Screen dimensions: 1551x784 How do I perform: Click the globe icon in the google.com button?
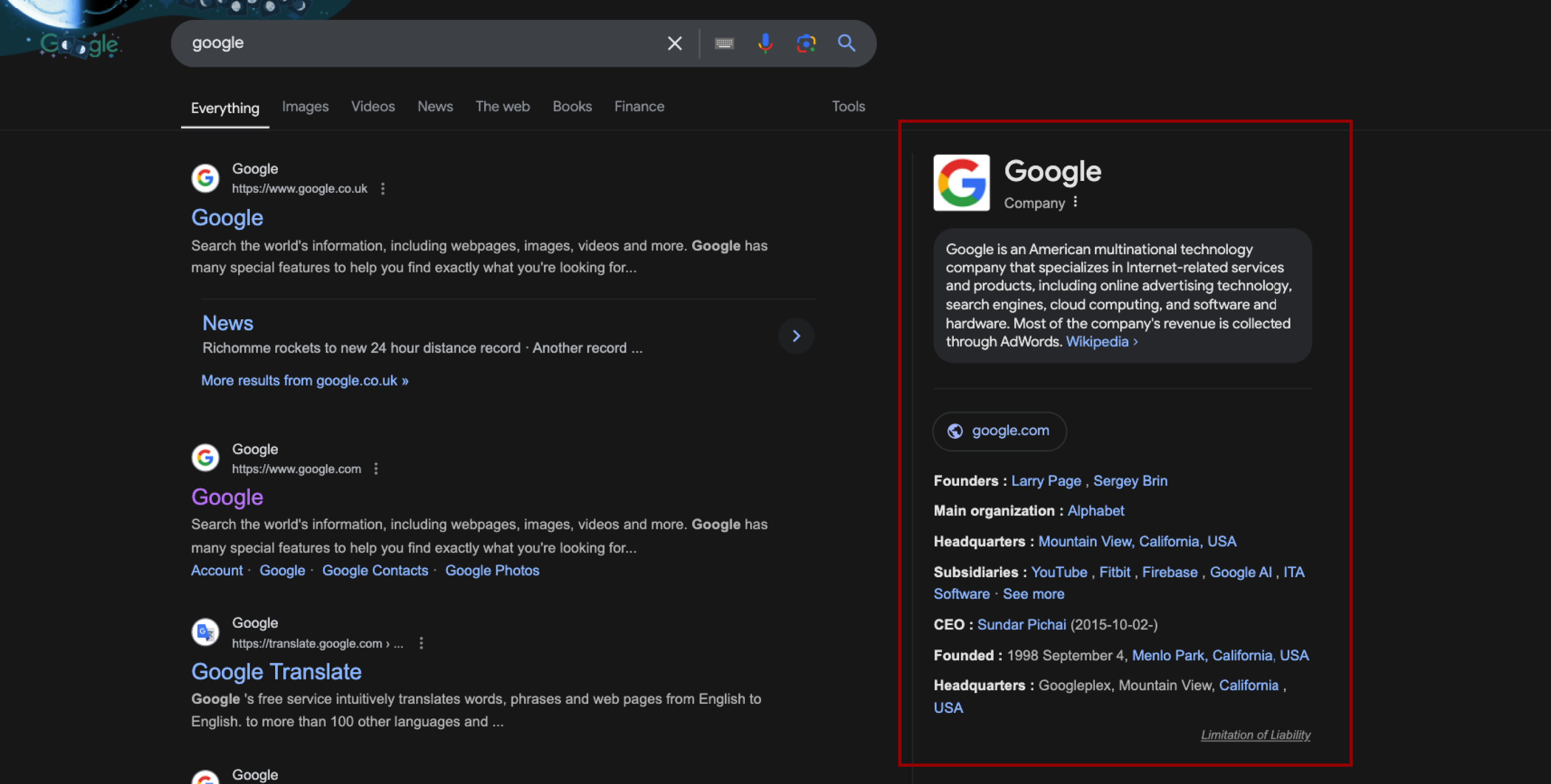[955, 431]
